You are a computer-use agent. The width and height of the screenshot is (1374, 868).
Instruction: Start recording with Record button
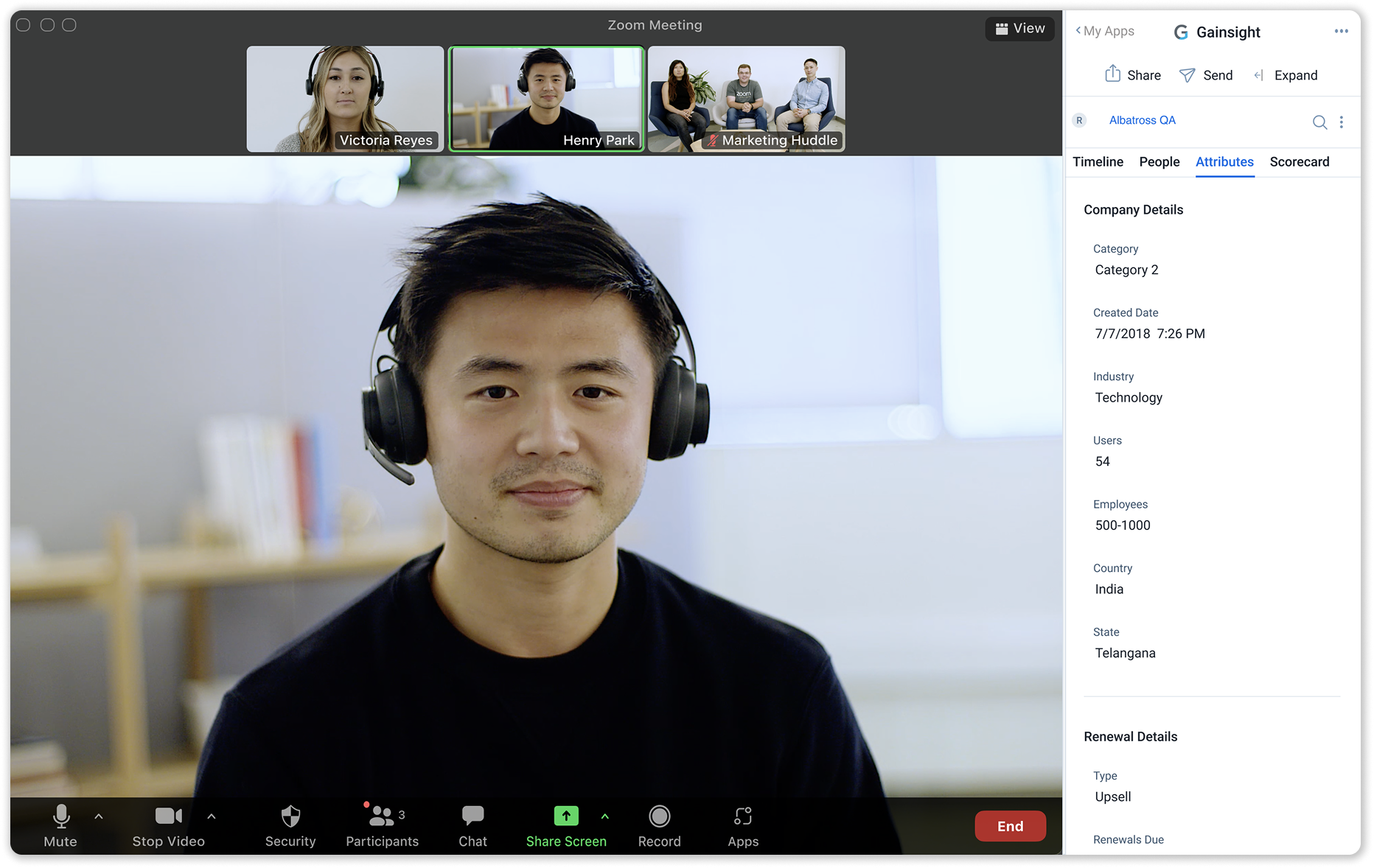point(659,825)
